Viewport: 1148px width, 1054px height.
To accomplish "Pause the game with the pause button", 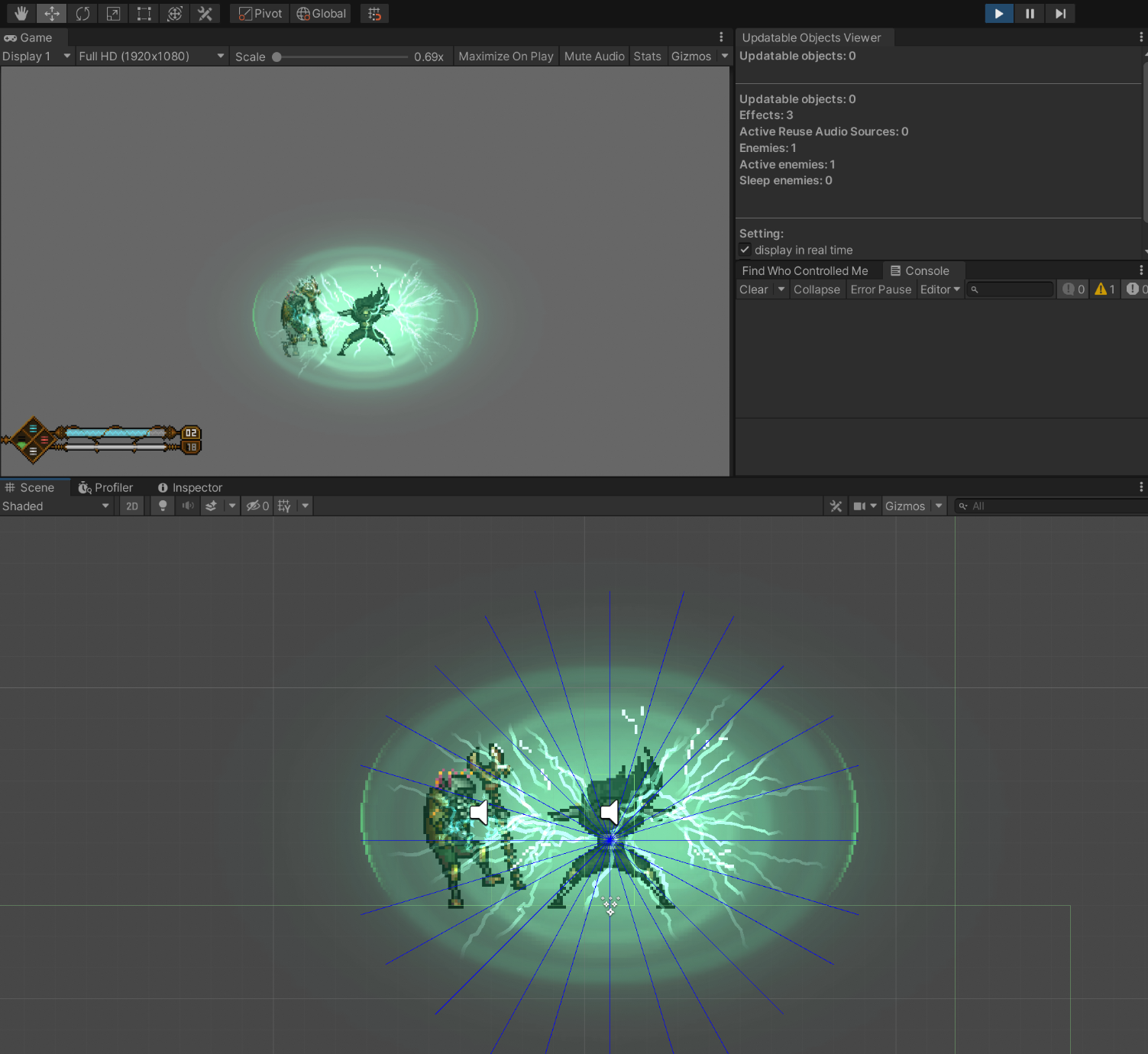I will tap(1030, 14).
